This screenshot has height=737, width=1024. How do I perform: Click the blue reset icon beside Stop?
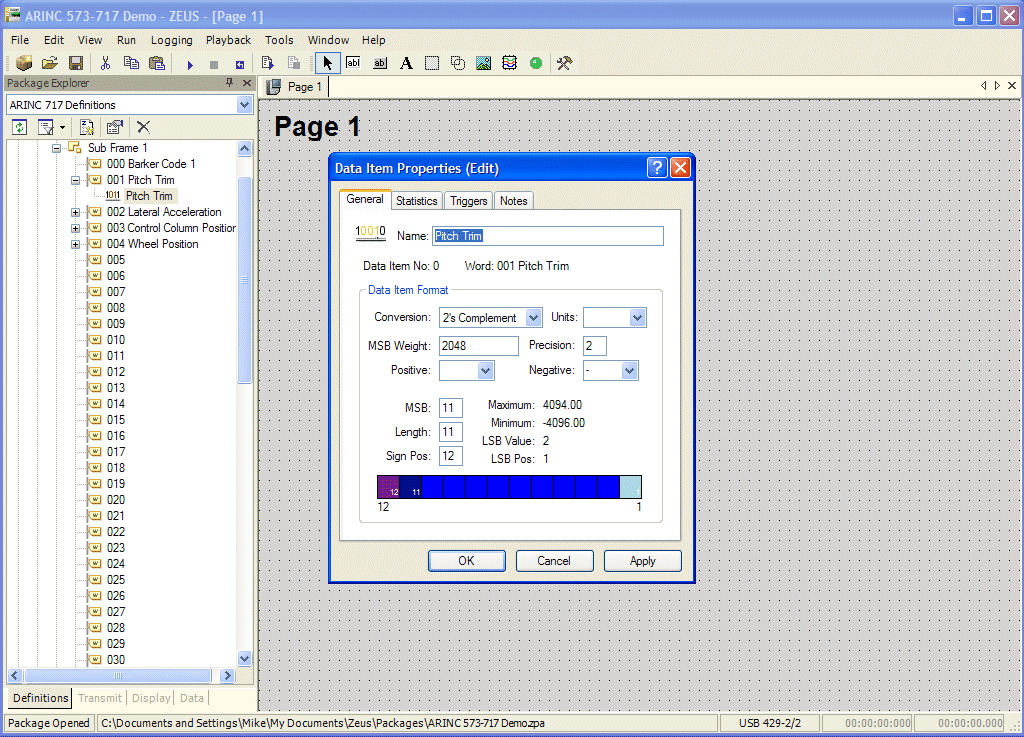240,65
